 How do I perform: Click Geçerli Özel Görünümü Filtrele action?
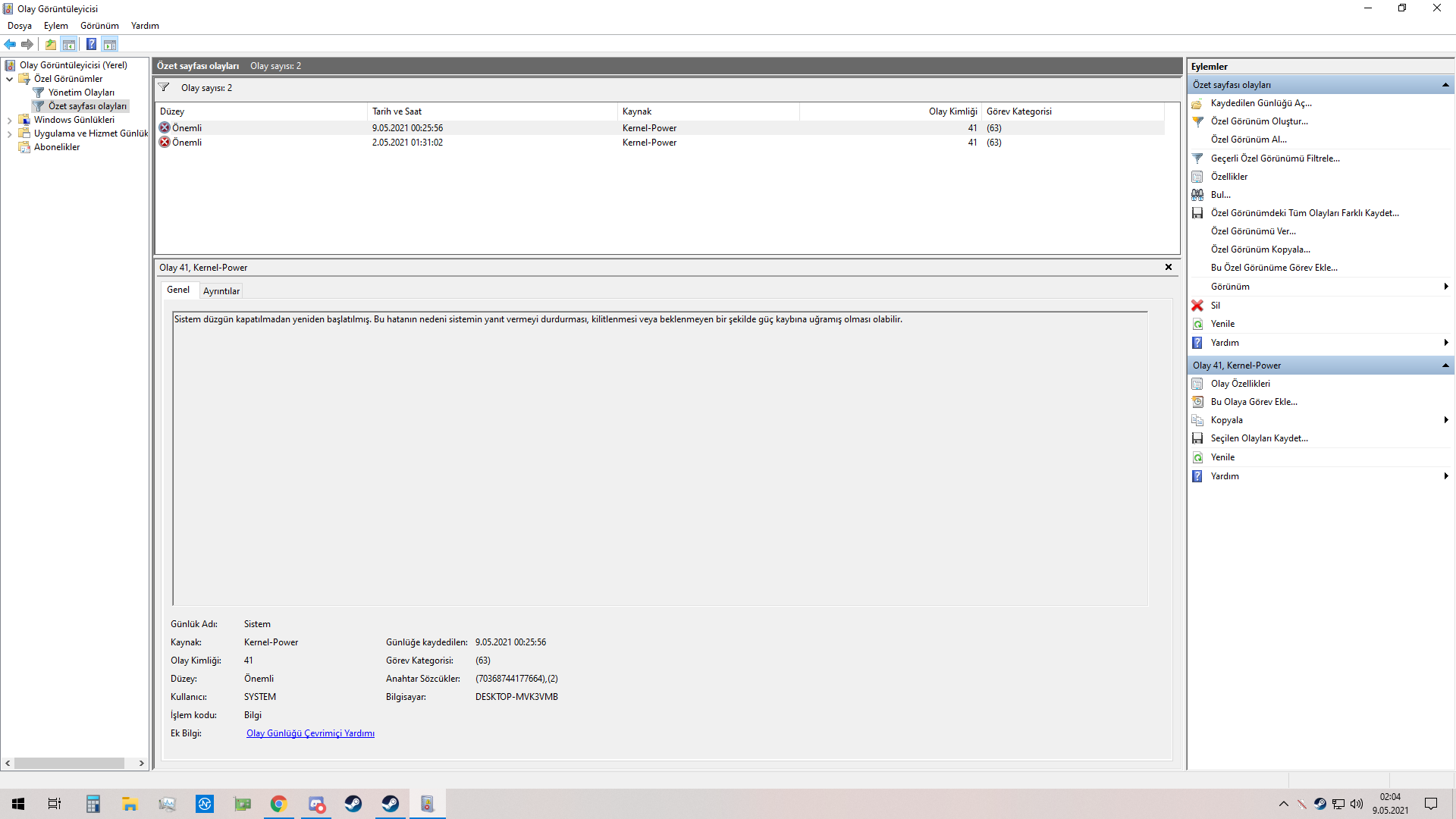coord(1275,158)
